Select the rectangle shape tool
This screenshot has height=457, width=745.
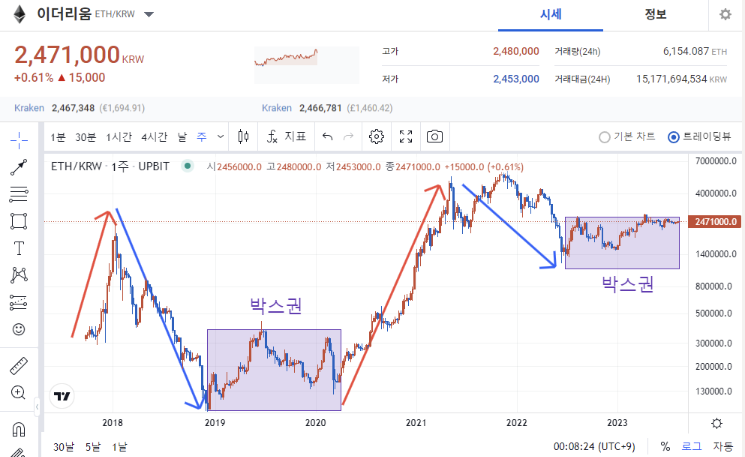click(19, 221)
